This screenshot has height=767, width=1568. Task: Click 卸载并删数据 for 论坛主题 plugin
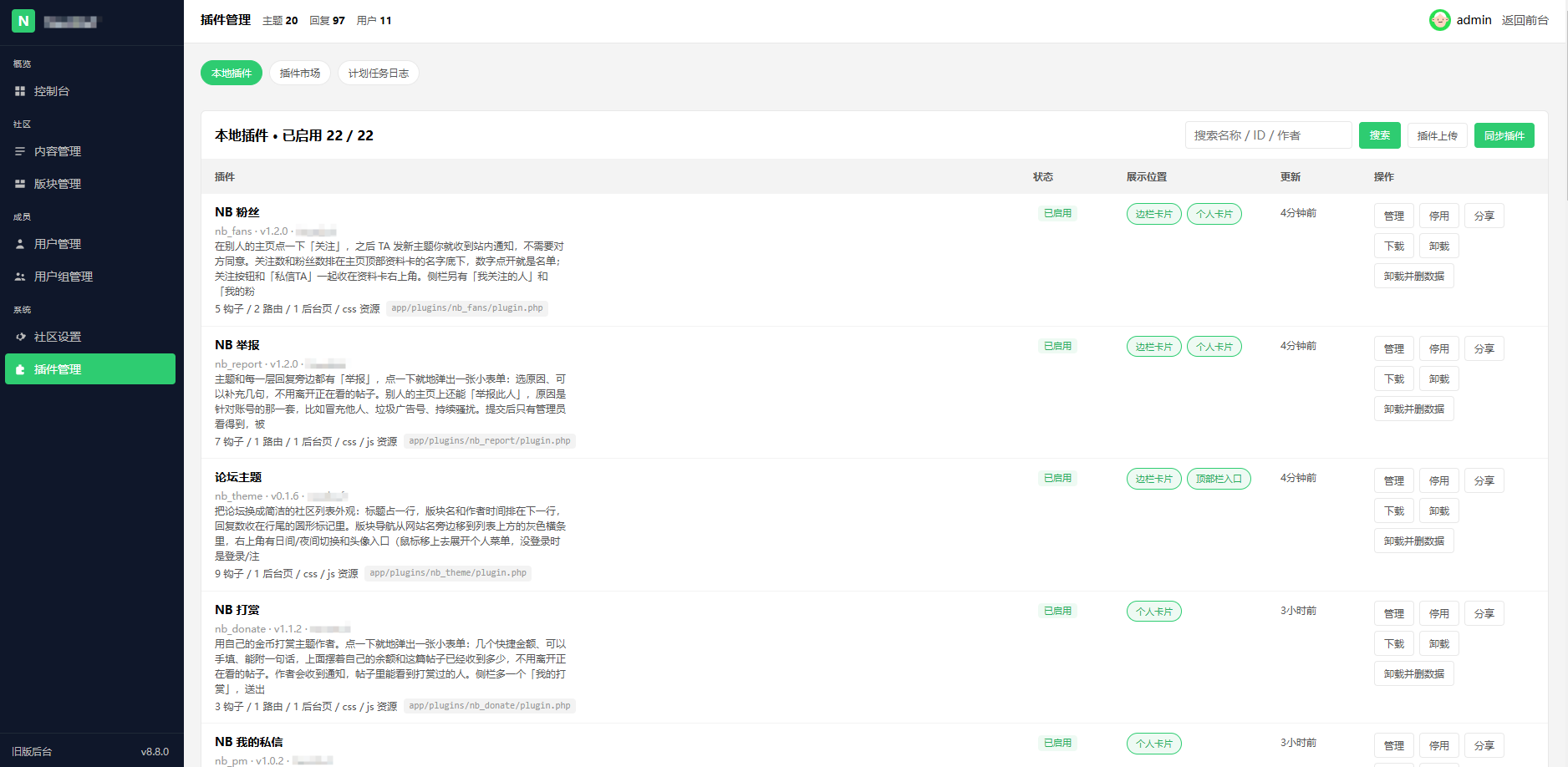[x=1414, y=541]
